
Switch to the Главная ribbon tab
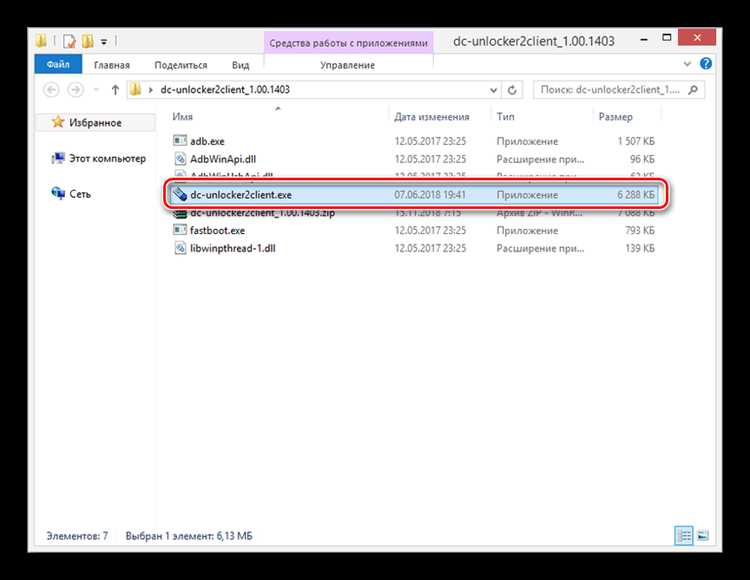(x=111, y=65)
